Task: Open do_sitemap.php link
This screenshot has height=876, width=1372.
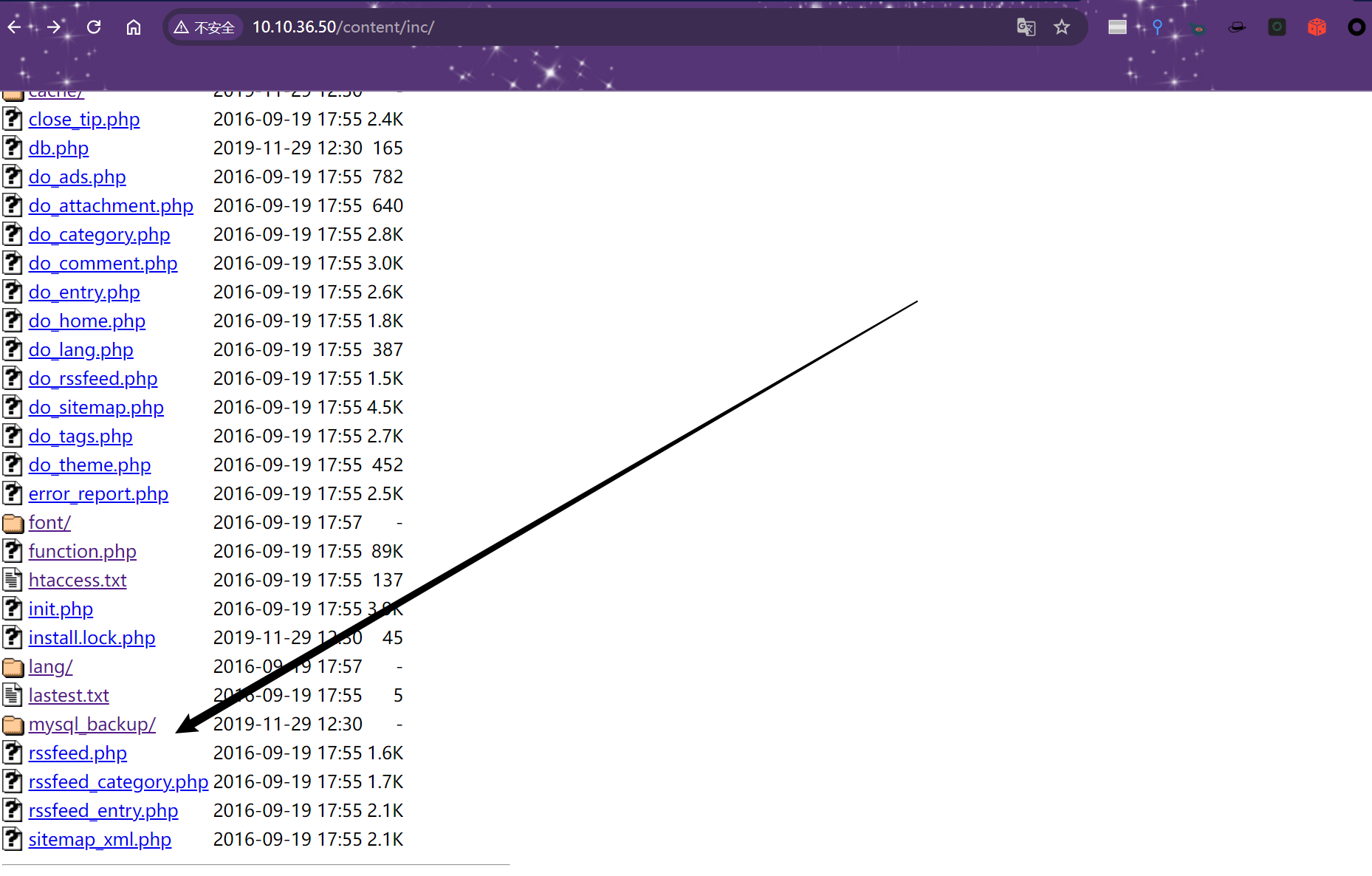Action: click(96, 408)
